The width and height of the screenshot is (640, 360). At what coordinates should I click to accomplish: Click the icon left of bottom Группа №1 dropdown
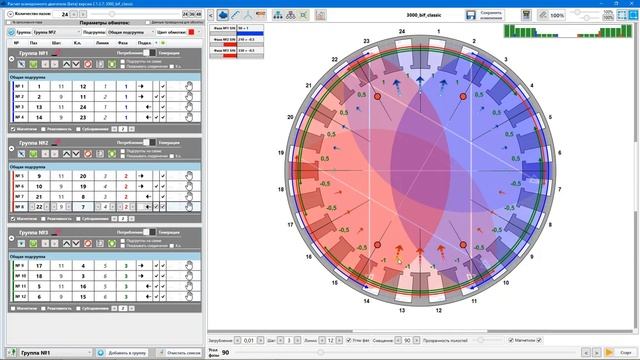pos(11,352)
